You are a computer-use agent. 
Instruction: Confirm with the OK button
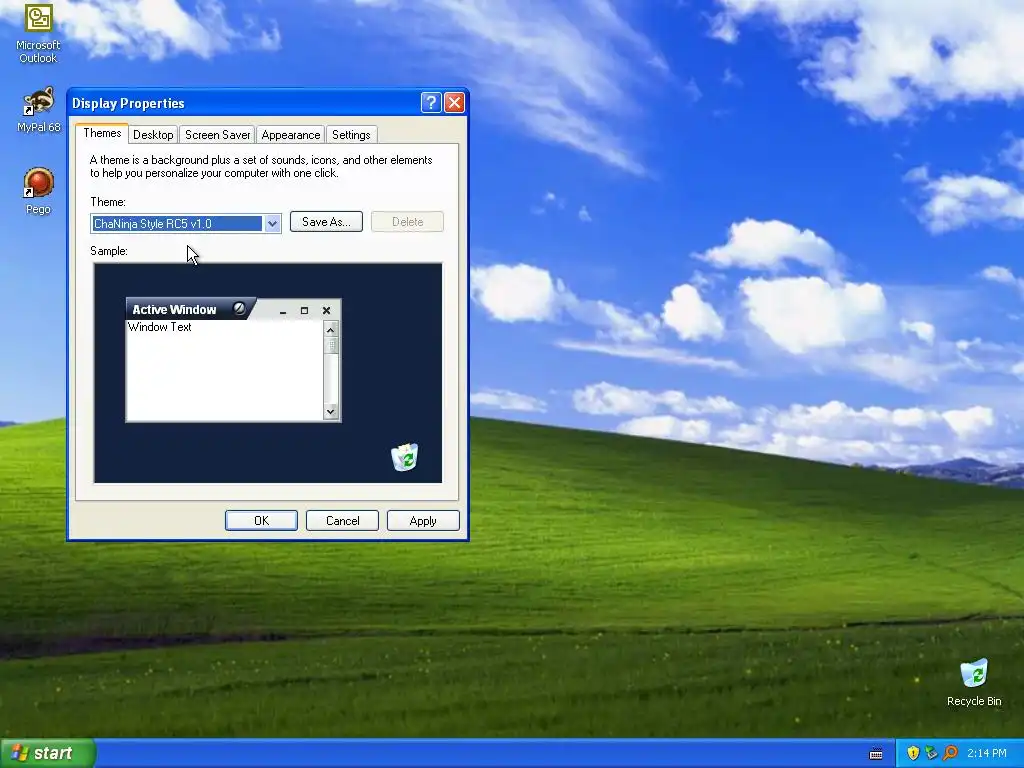(261, 520)
